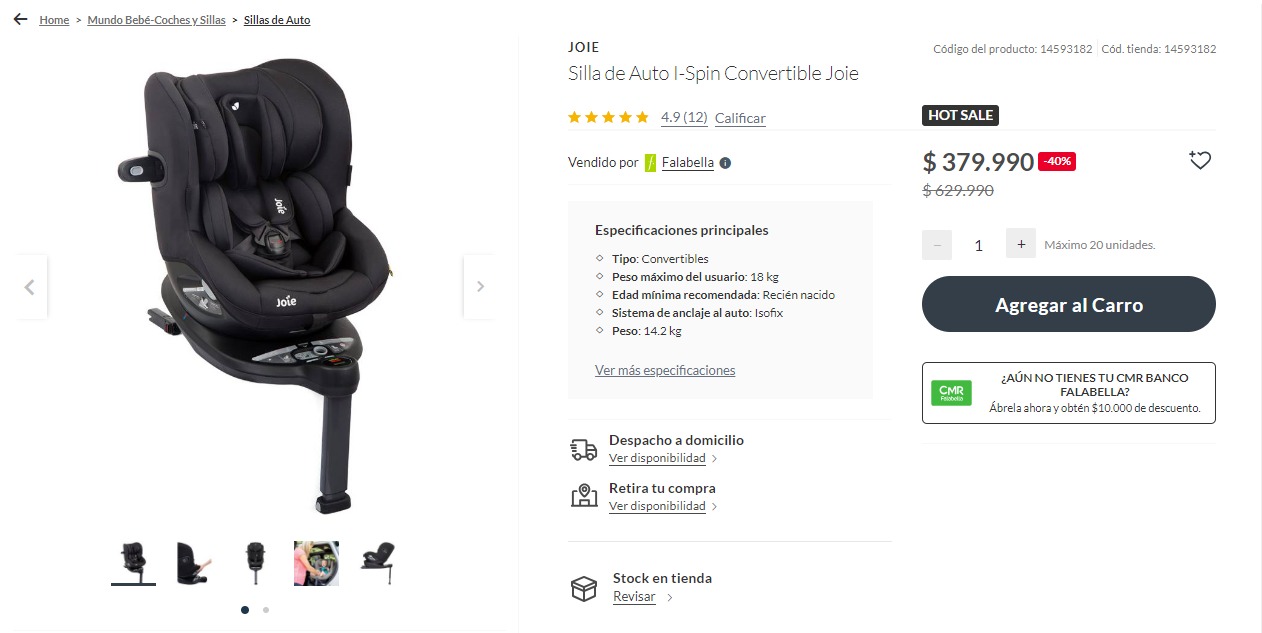Go to Mundo Bebé-Coches y Sillas breadcrumb
Screen dimensions: 1262x633
click(156, 20)
